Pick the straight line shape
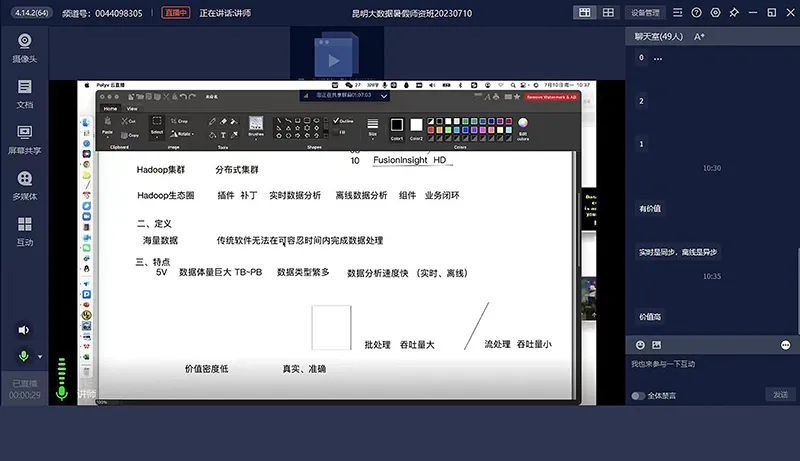 point(279,121)
